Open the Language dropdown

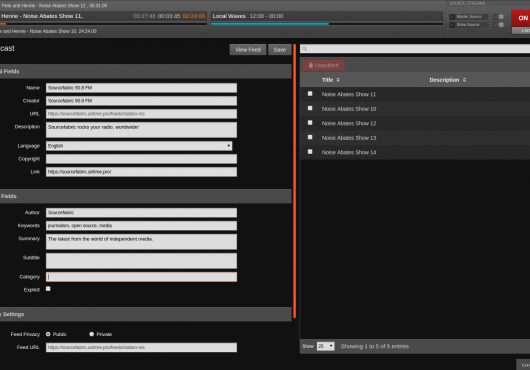139,146
